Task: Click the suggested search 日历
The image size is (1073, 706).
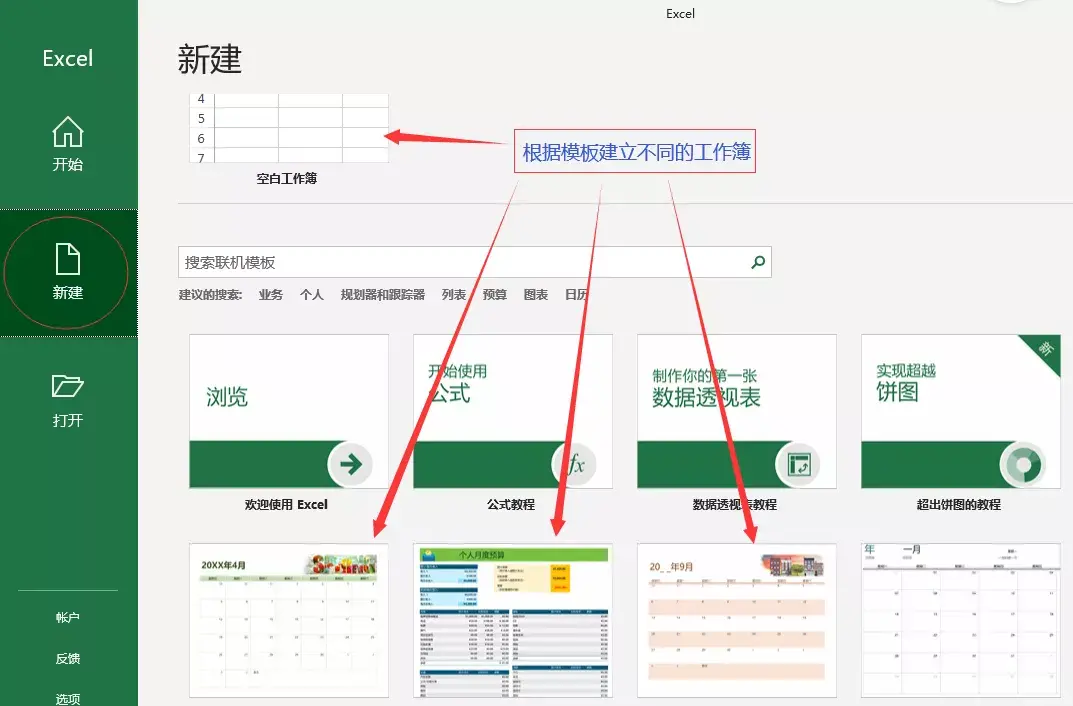Action: (x=578, y=294)
